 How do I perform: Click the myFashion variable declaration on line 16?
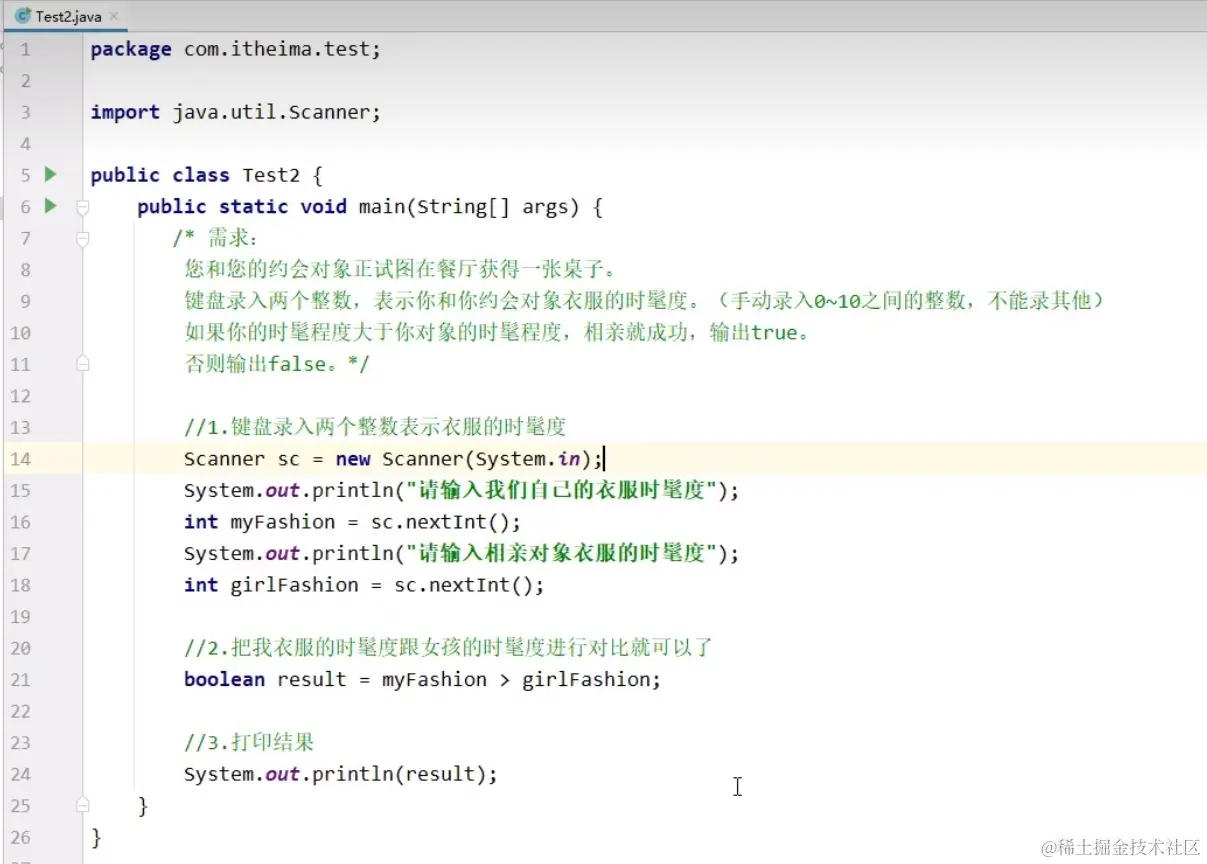tap(353, 522)
